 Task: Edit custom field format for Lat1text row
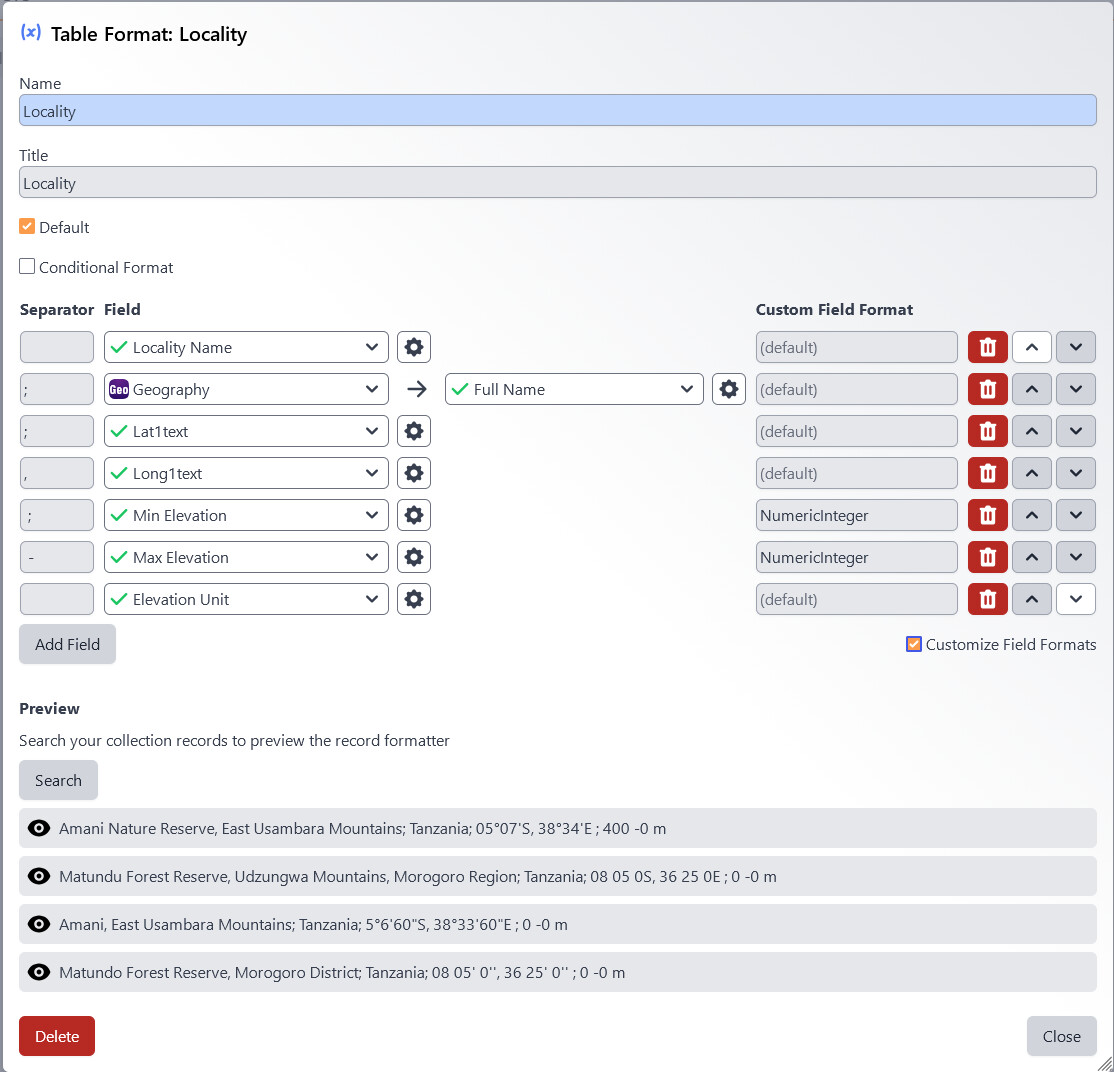click(856, 431)
